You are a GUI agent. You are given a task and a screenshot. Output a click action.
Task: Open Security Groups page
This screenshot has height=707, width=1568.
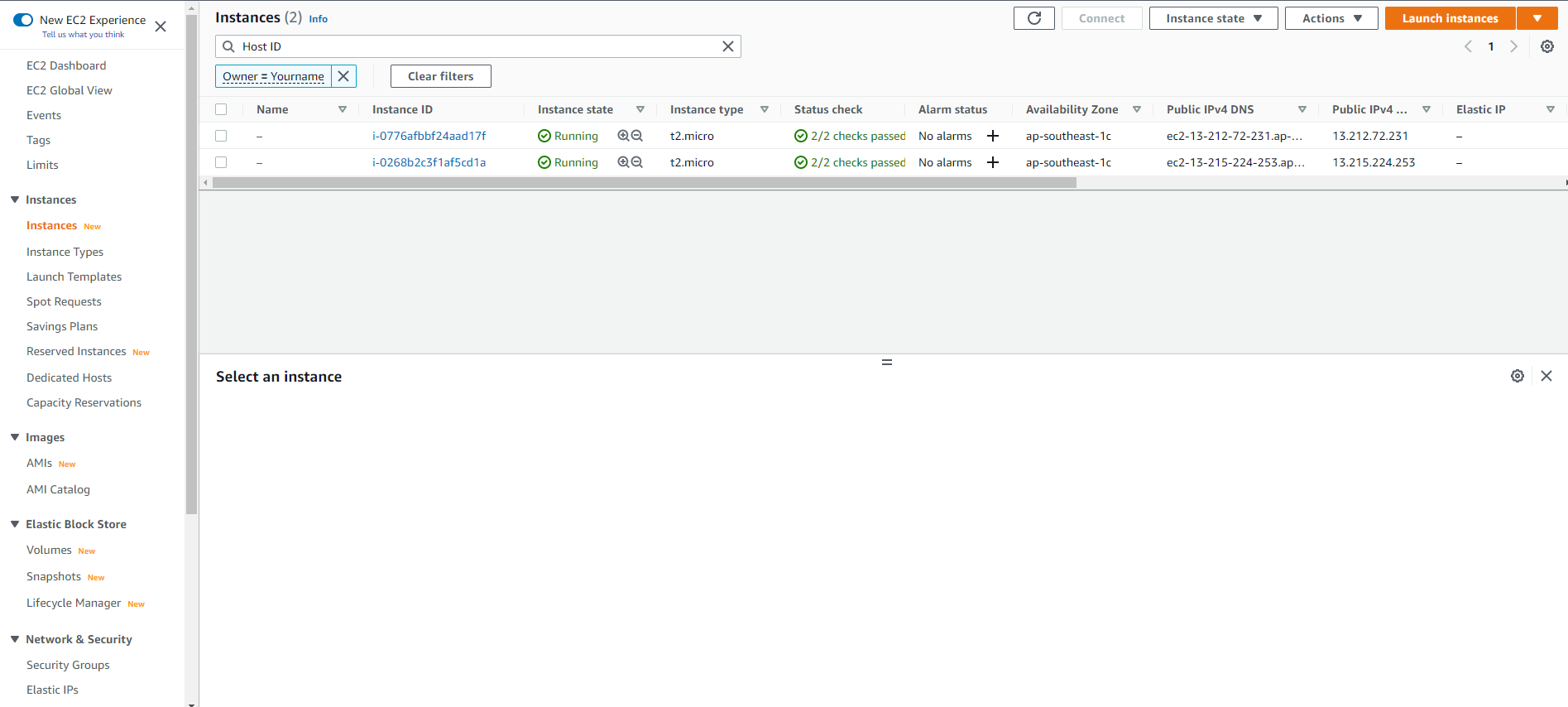coord(68,665)
